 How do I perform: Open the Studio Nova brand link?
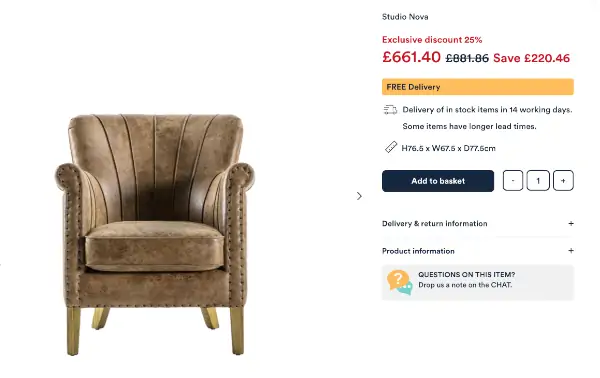pos(405,17)
